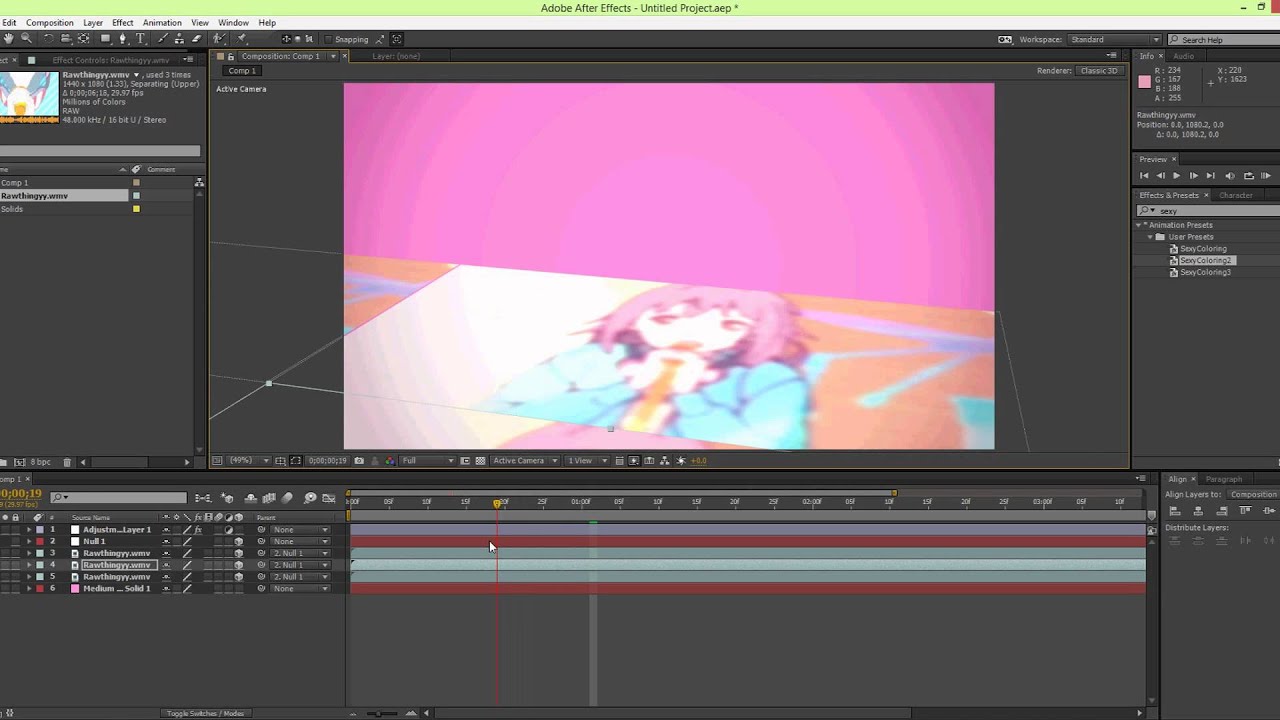The height and width of the screenshot is (720, 1280).
Task: Select the Puppet Pin tool
Action: pos(242,39)
